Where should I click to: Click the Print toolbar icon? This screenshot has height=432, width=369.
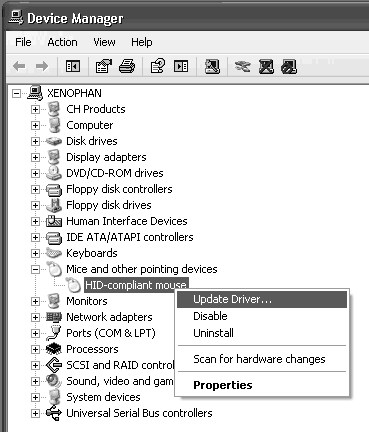point(127,66)
